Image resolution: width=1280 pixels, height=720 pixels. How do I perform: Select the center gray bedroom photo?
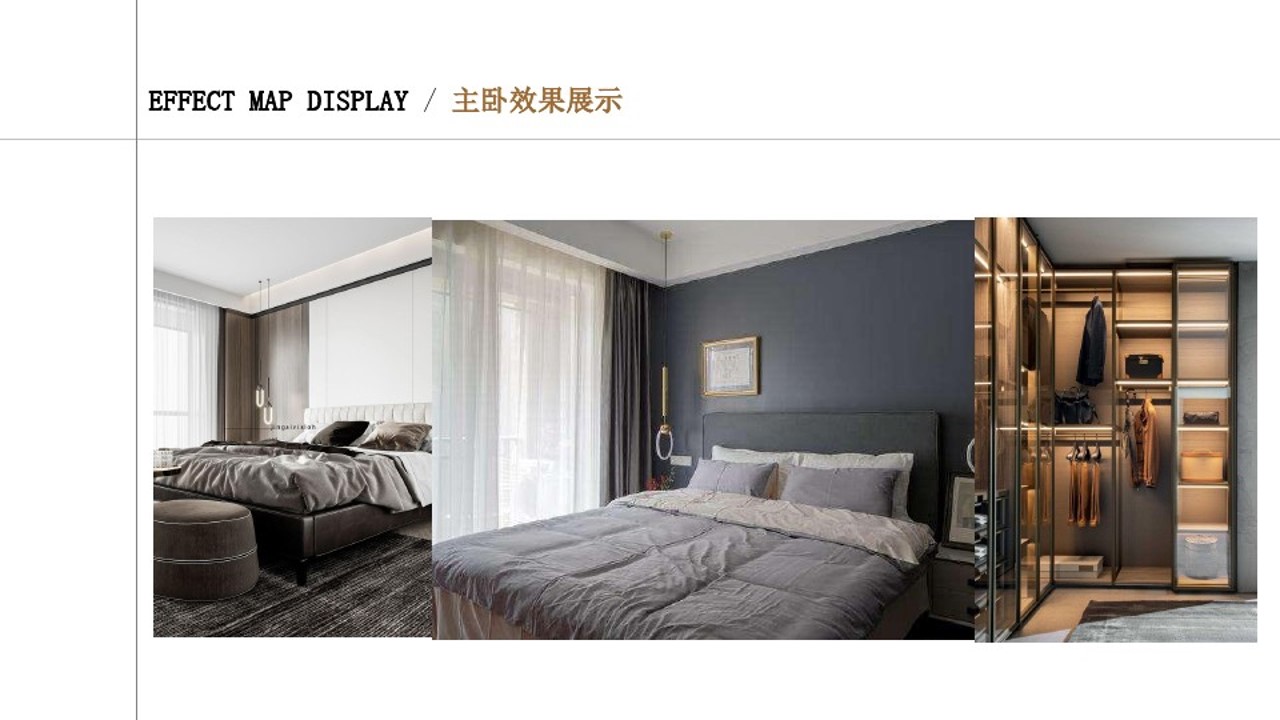pos(703,430)
